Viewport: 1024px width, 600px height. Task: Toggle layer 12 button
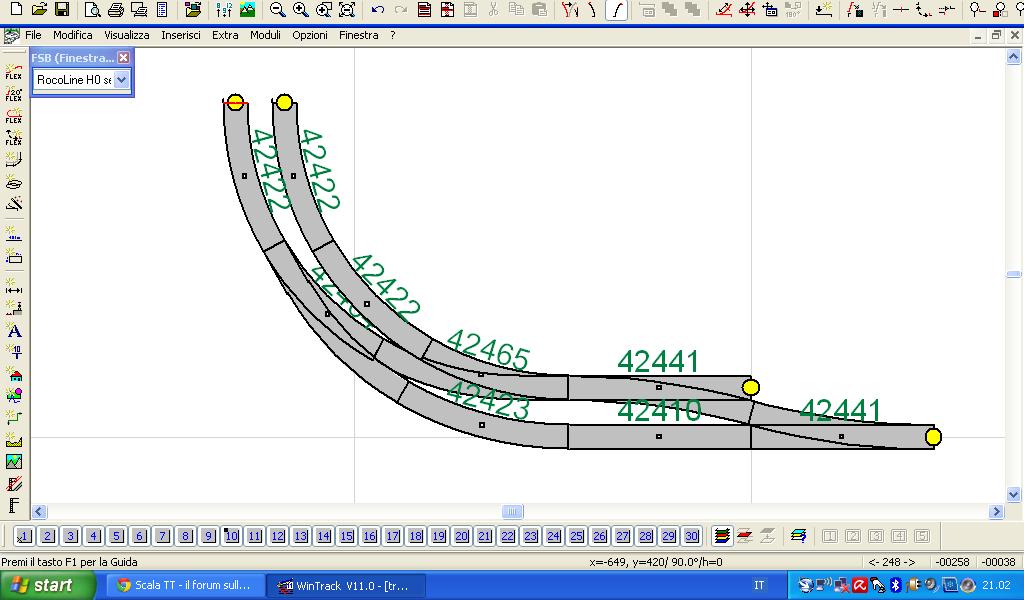(x=278, y=536)
